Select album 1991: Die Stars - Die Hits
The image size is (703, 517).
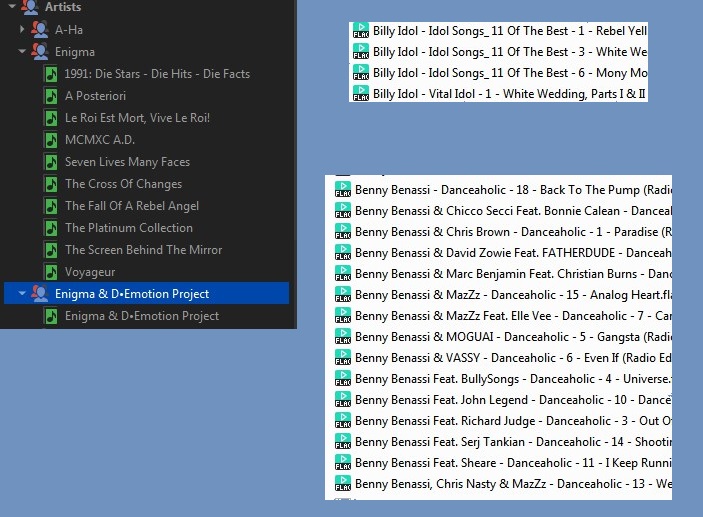tap(157, 74)
